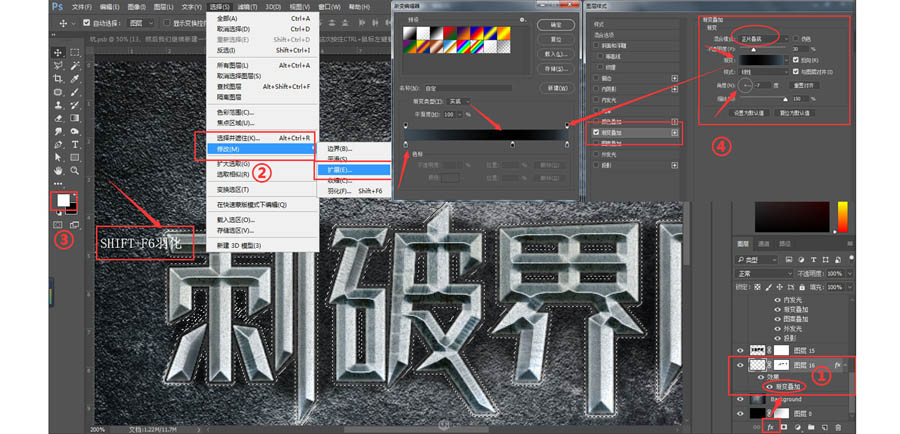Viewport: 900px width, 434px height.
Task: Select the Move tool in the toolbox
Action: click(58, 52)
